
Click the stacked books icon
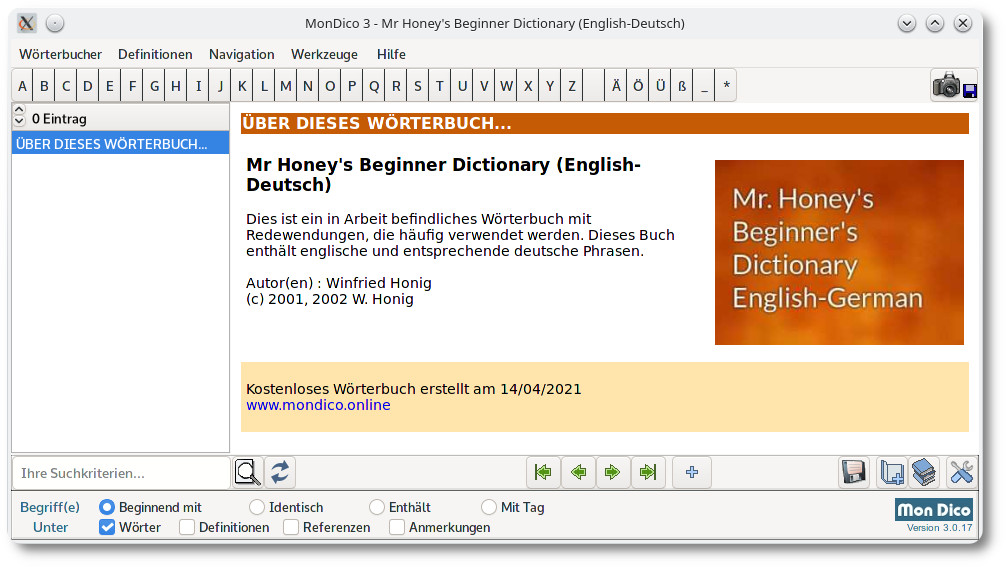(x=924, y=473)
